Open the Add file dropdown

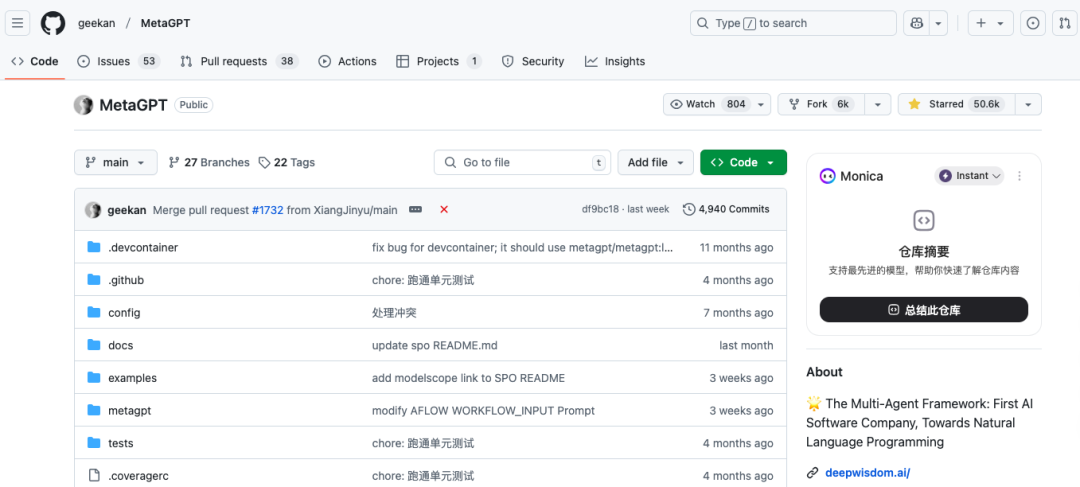point(656,163)
